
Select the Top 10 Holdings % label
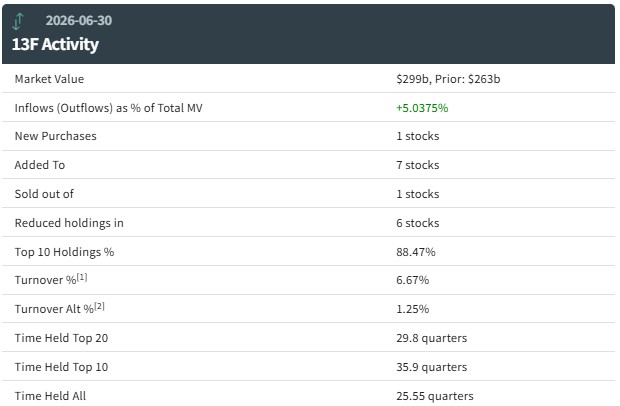(x=64, y=252)
